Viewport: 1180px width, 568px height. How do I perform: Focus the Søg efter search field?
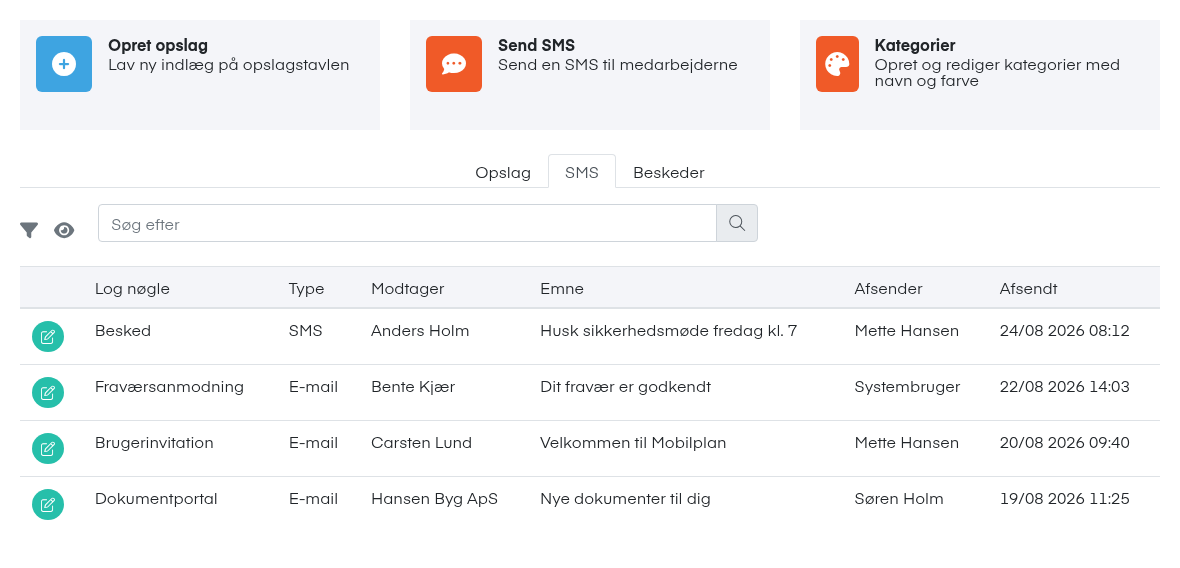tap(407, 223)
